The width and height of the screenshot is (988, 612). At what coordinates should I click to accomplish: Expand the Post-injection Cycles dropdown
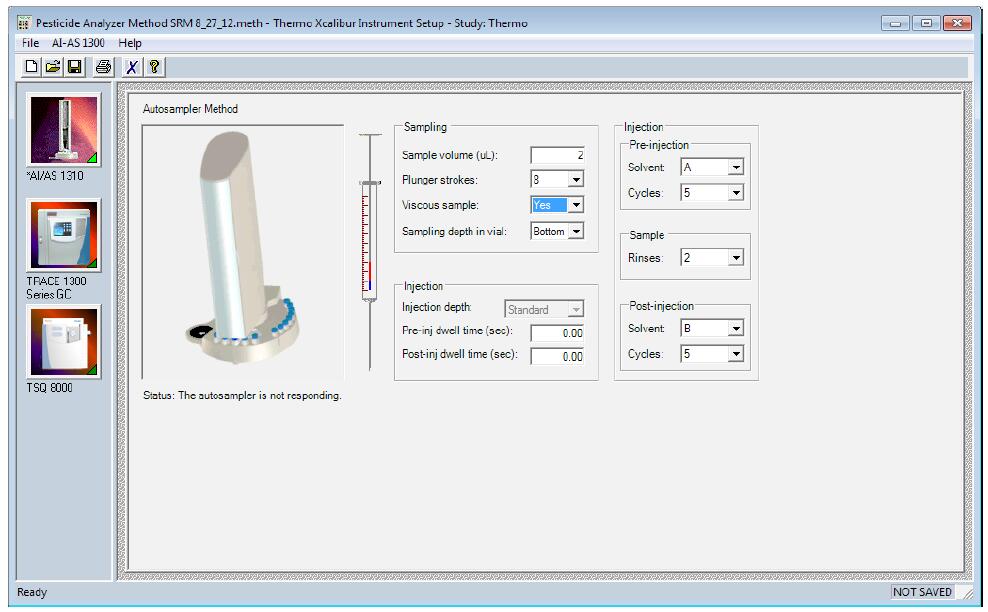click(735, 353)
